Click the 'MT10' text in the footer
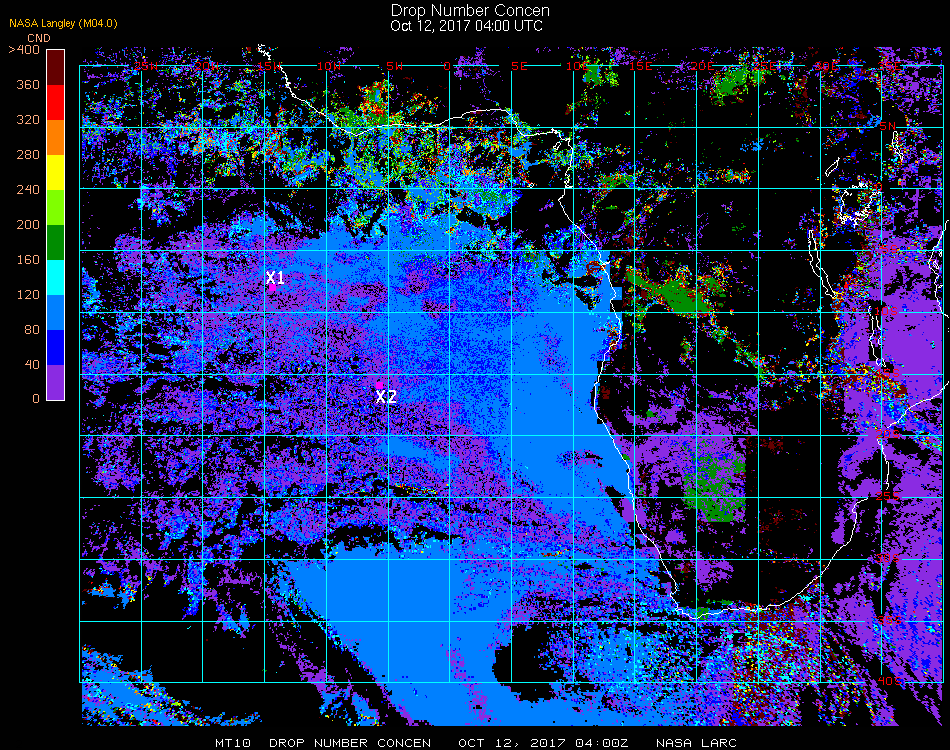 [233, 743]
